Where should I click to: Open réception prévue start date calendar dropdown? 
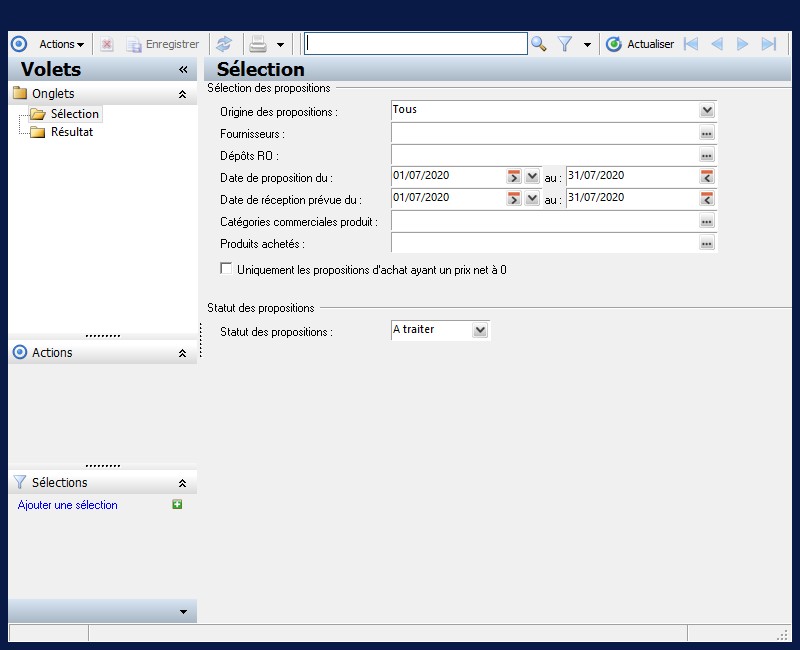[532, 198]
